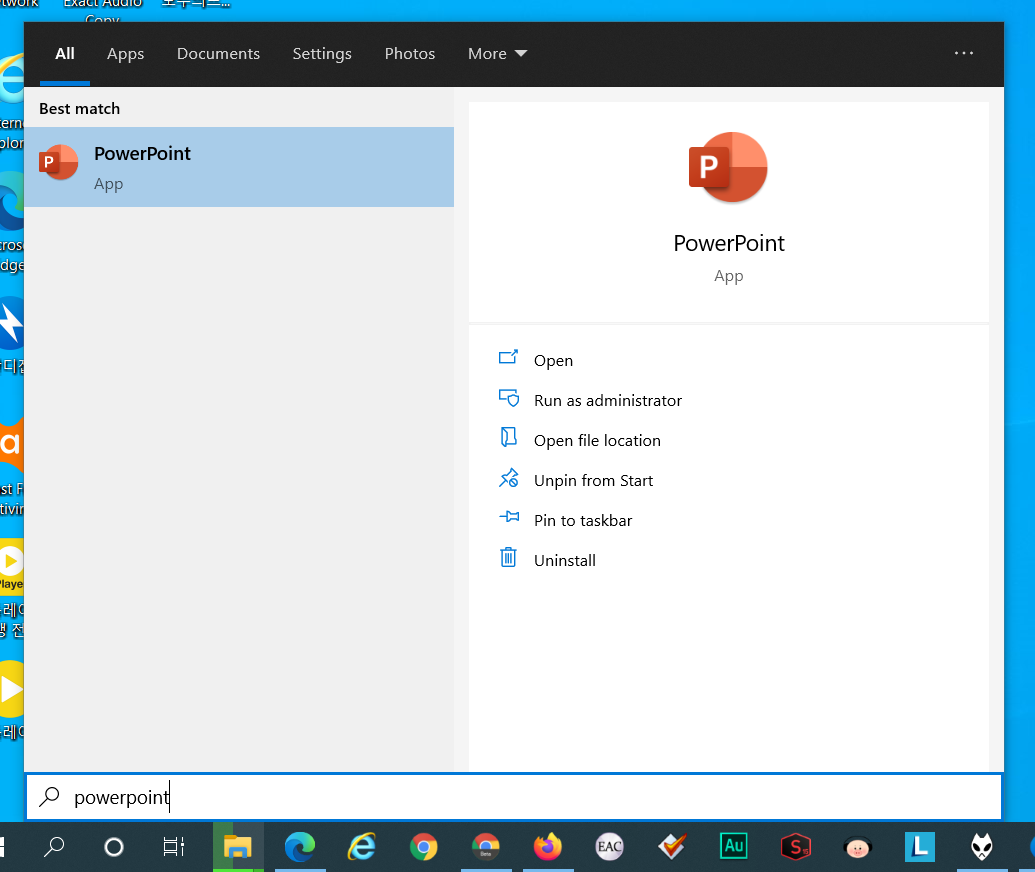Image resolution: width=1035 pixels, height=872 pixels.
Task: Launch Exact Audio Copy (EAC) from taskbar
Action: 609,847
